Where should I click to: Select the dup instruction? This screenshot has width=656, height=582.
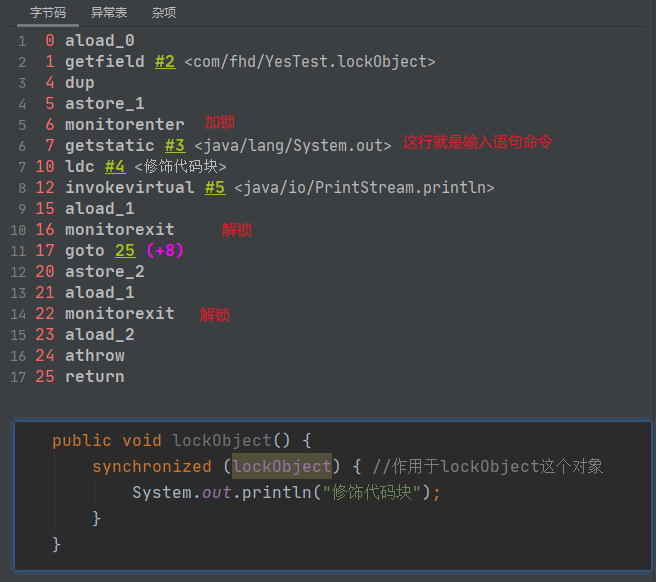tap(79, 83)
